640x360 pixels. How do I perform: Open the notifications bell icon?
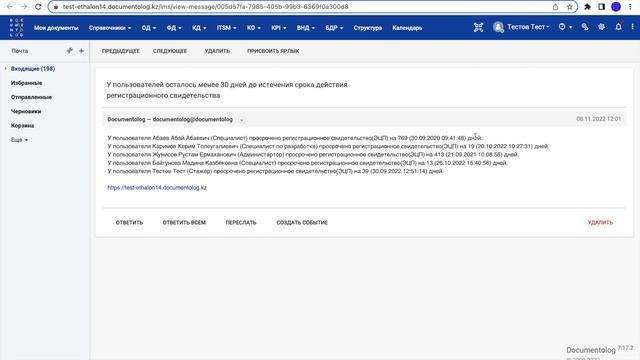point(618,27)
